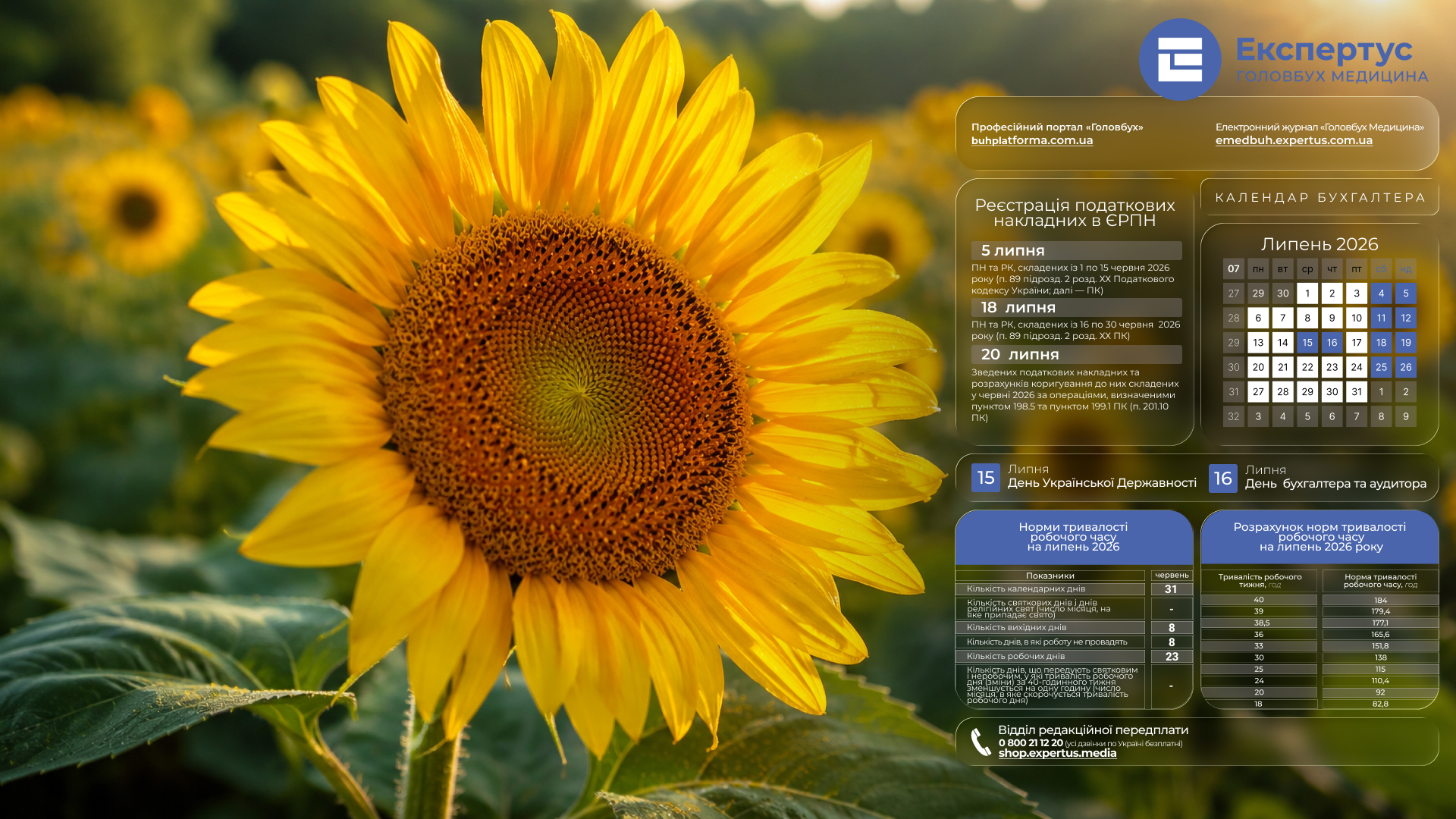The height and width of the screenshot is (819, 1456).
Task: Select the пт weekday header
Action: [x=1357, y=269]
